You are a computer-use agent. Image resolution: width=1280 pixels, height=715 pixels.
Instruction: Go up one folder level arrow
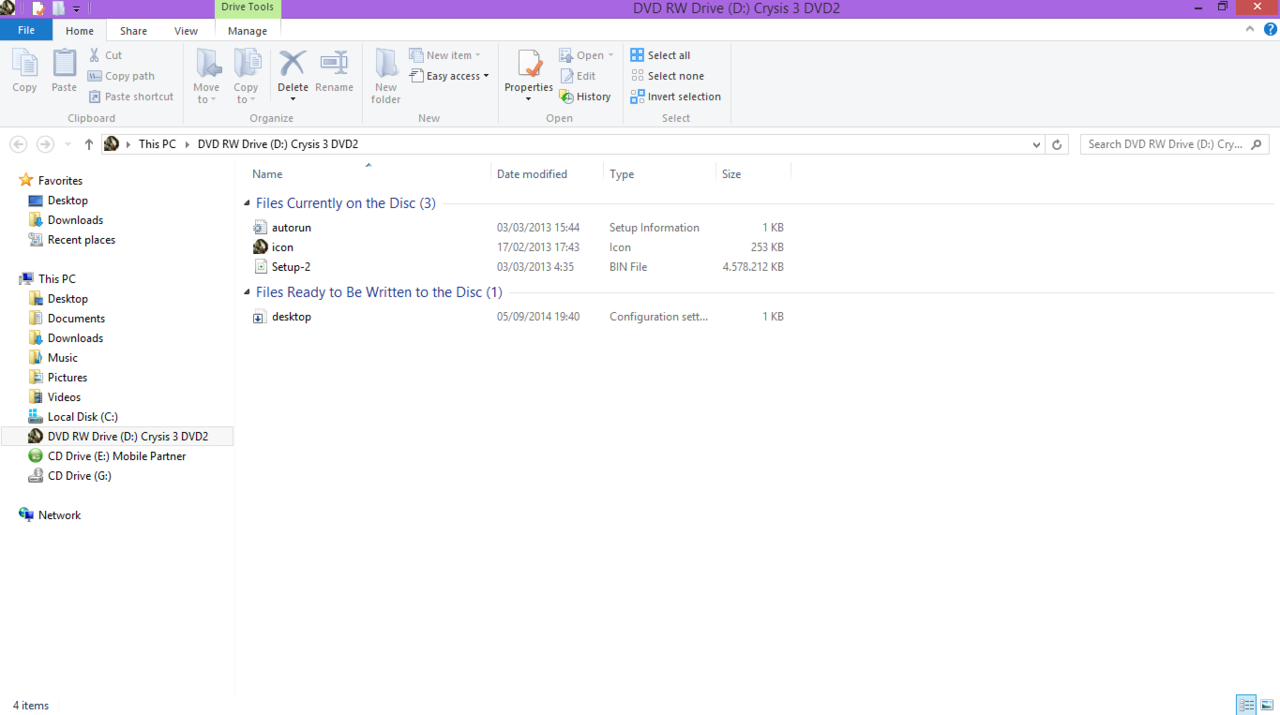pyautogui.click(x=89, y=144)
